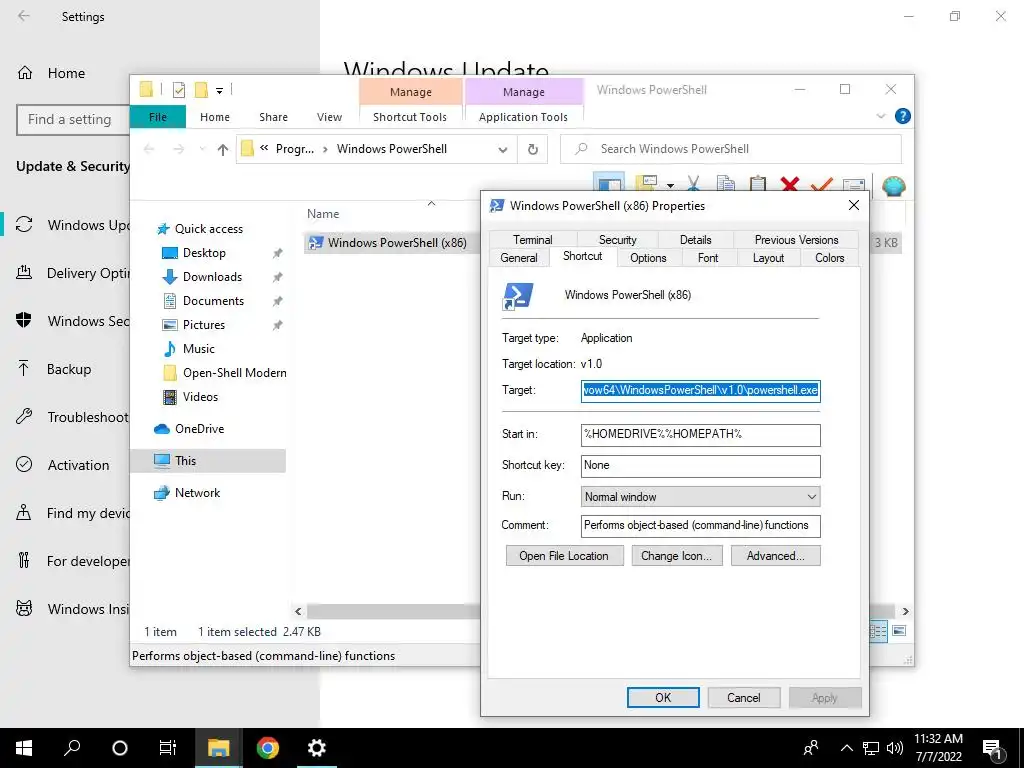
Task: Open the Colors tab
Action: 829,258
